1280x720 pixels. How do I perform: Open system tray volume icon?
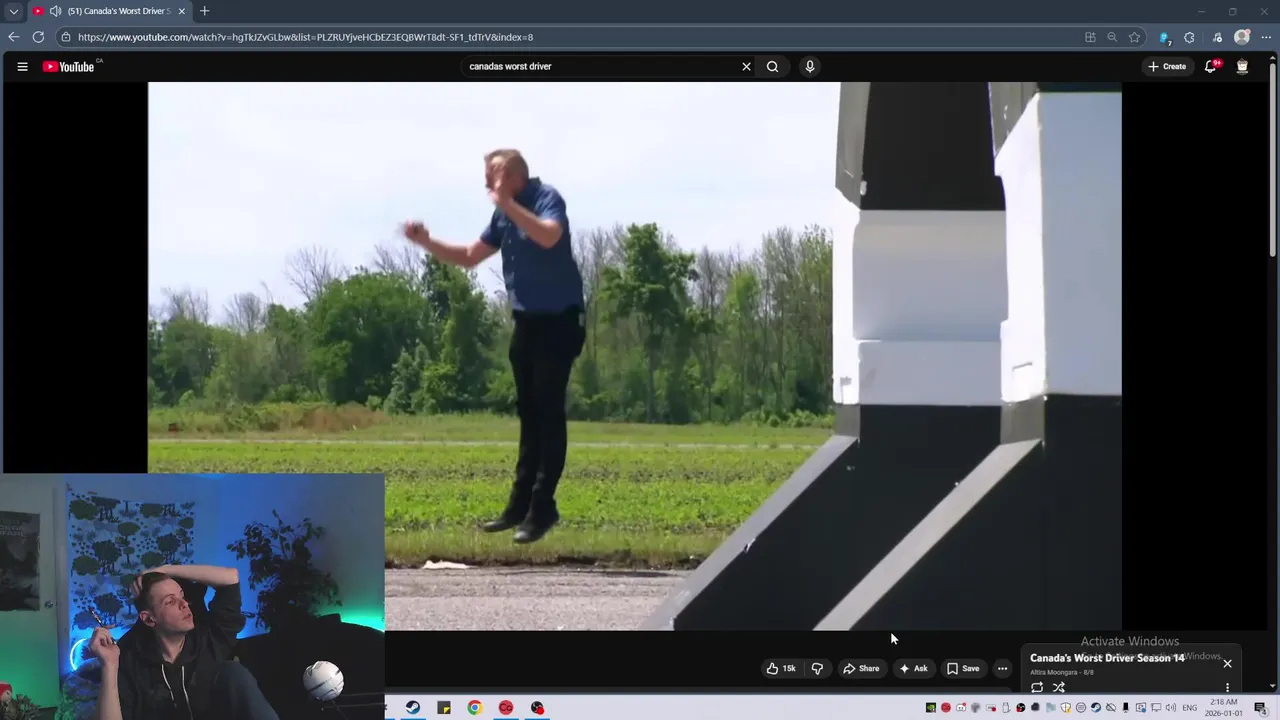click(x=1171, y=708)
